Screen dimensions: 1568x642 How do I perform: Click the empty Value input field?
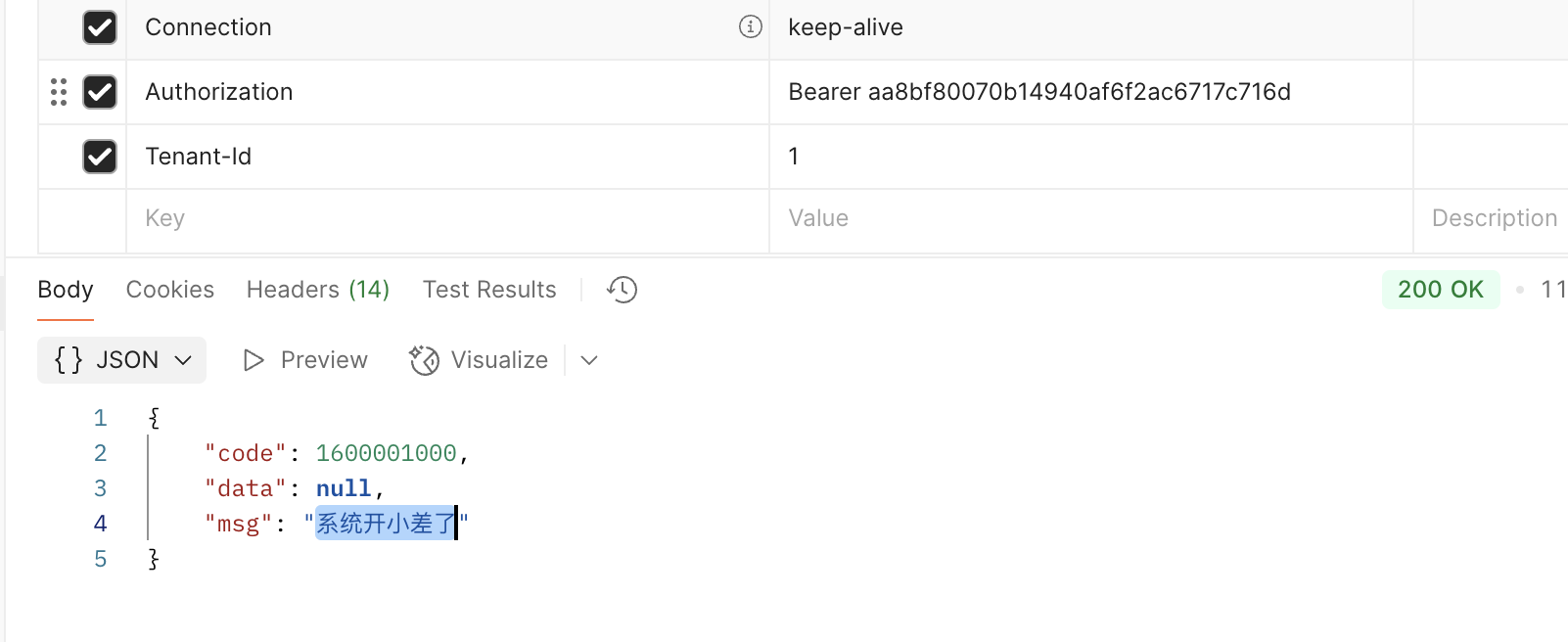point(1089,218)
